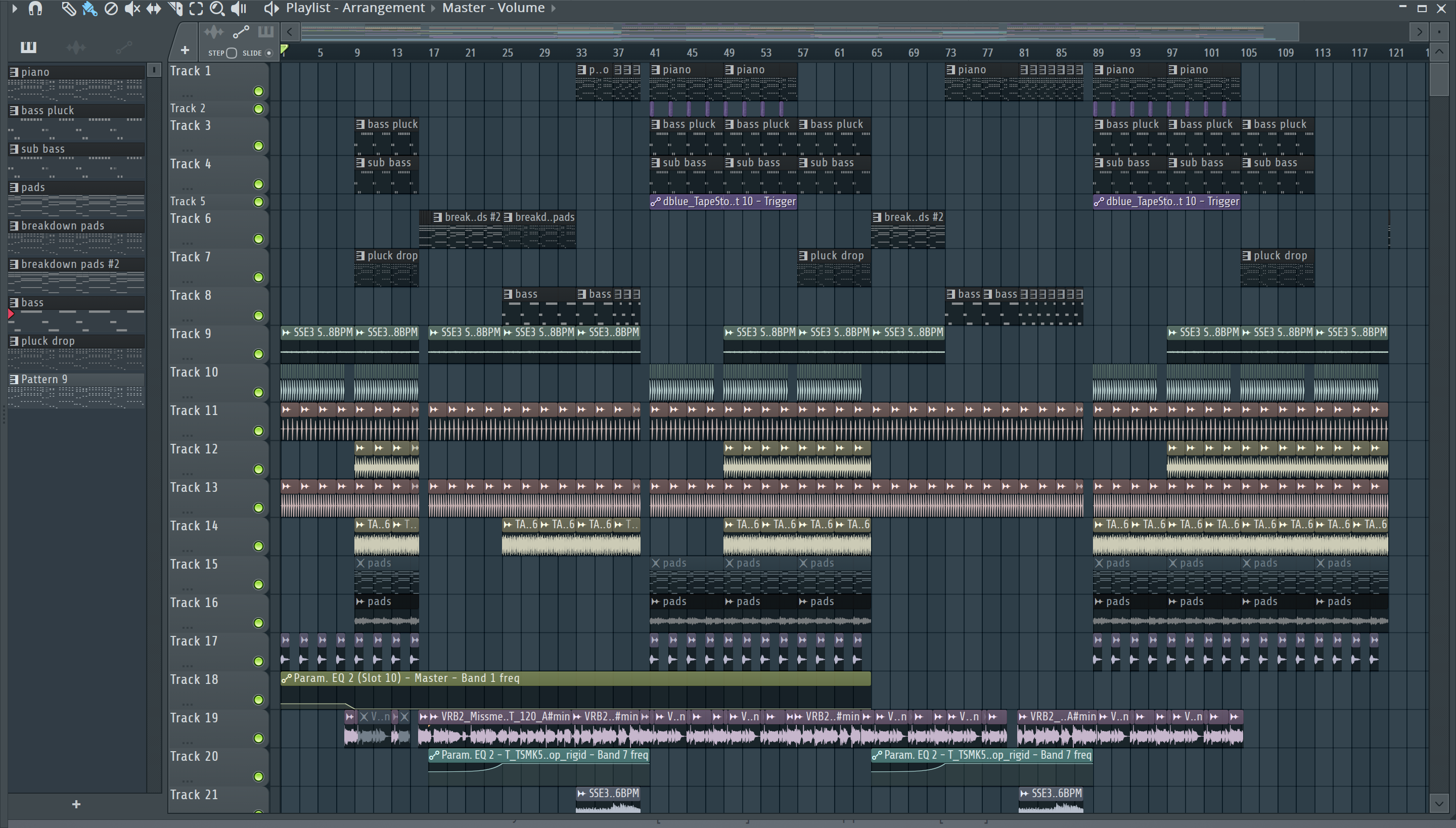Select the first muted pads clip on Track 15
Screen dimensions: 1456x828
point(387,574)
